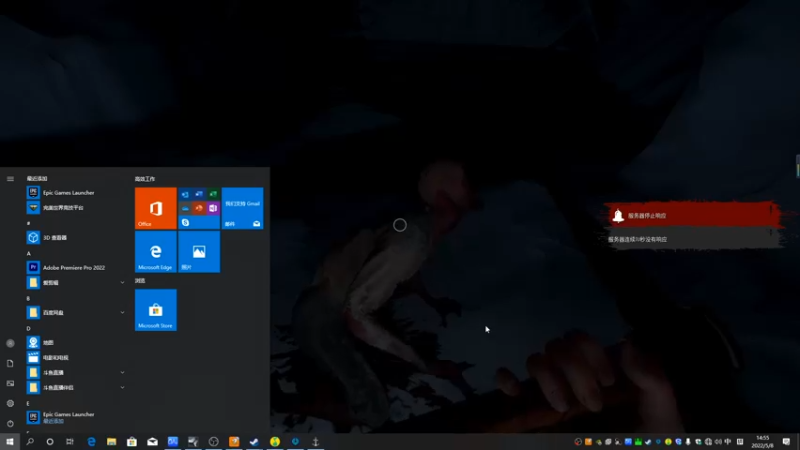This screenshot has height=450, width=800.
Task: Open the volume icon in system tray
Action: click(718, 442)
